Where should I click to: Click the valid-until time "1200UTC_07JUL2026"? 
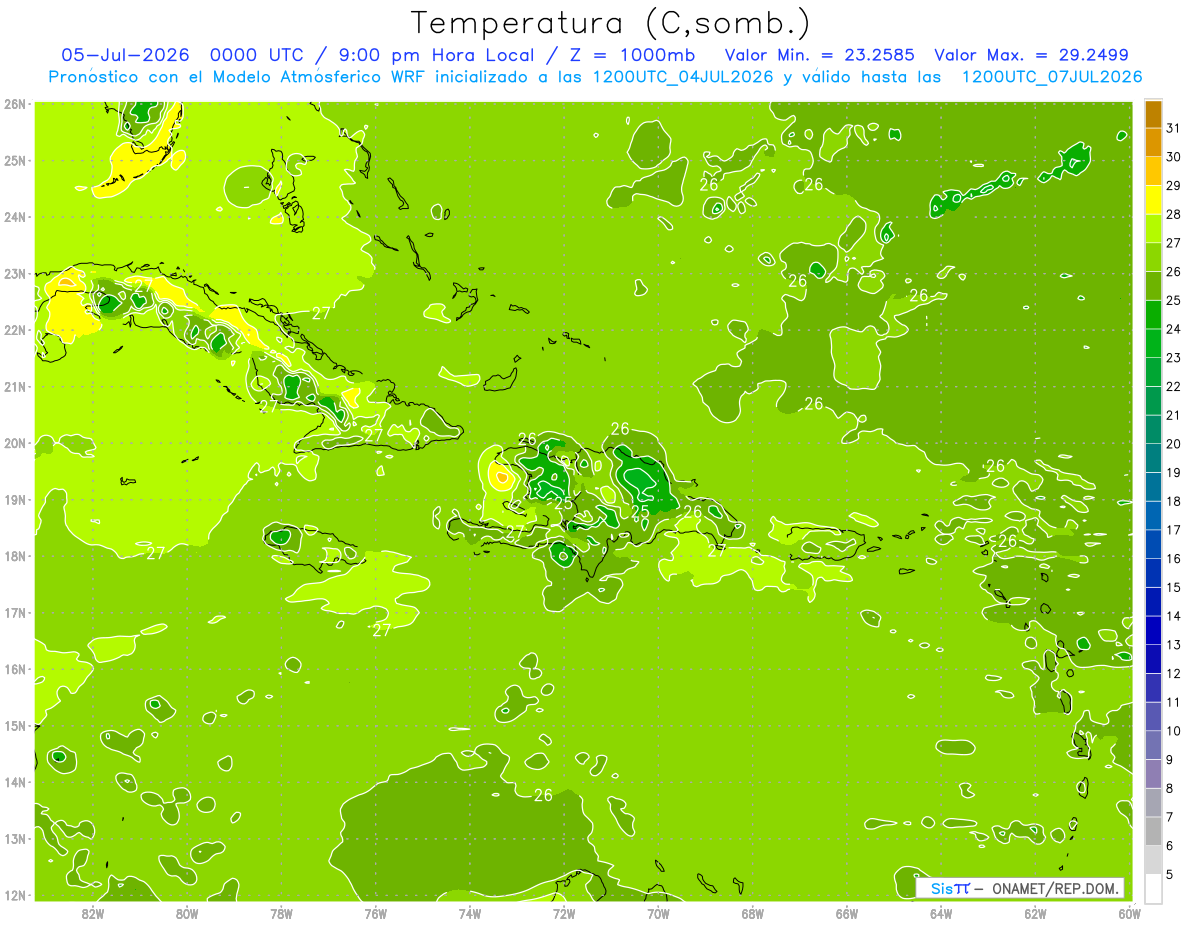(1052, 77)
